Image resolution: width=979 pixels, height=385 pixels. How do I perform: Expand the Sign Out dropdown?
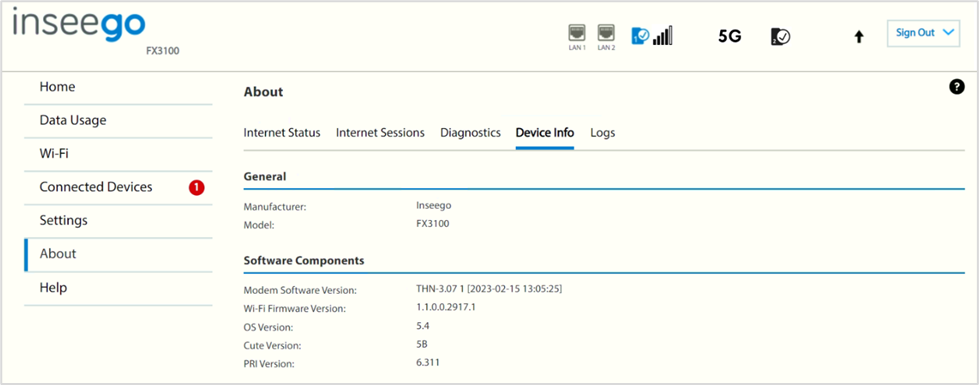point(923,33)
